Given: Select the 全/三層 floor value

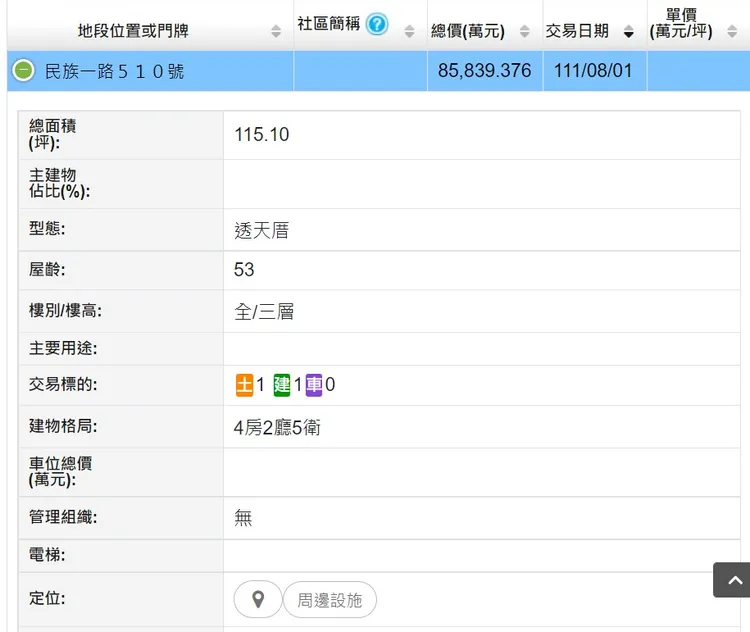Looking at the screenshot, I should coord(264,312).
